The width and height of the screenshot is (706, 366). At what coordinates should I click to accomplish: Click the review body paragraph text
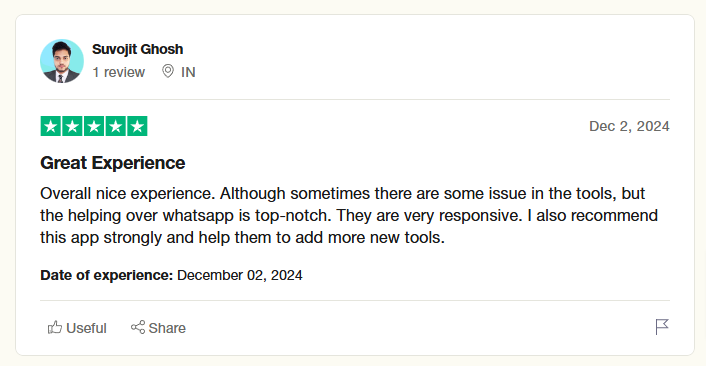tap(349, 216)
